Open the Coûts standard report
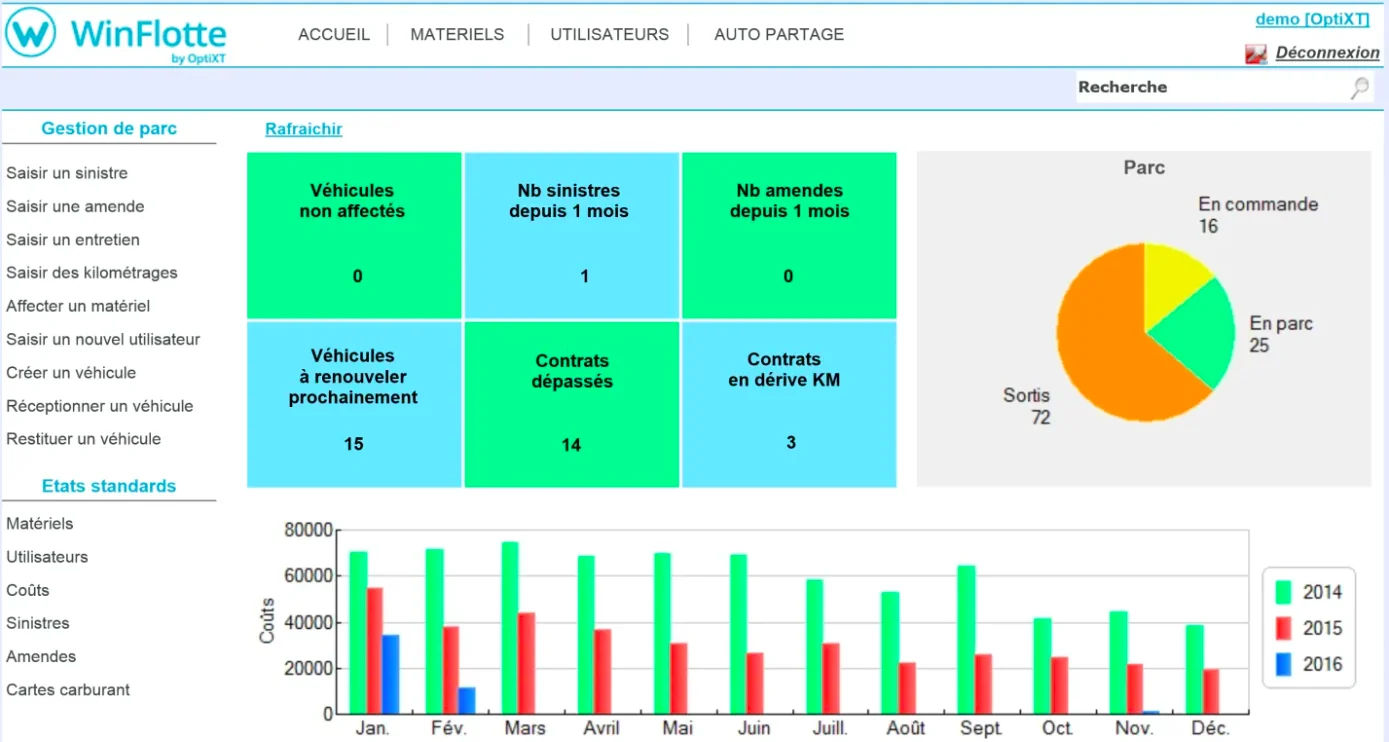This screenshot has width=1389, height=742. point(28,590)
